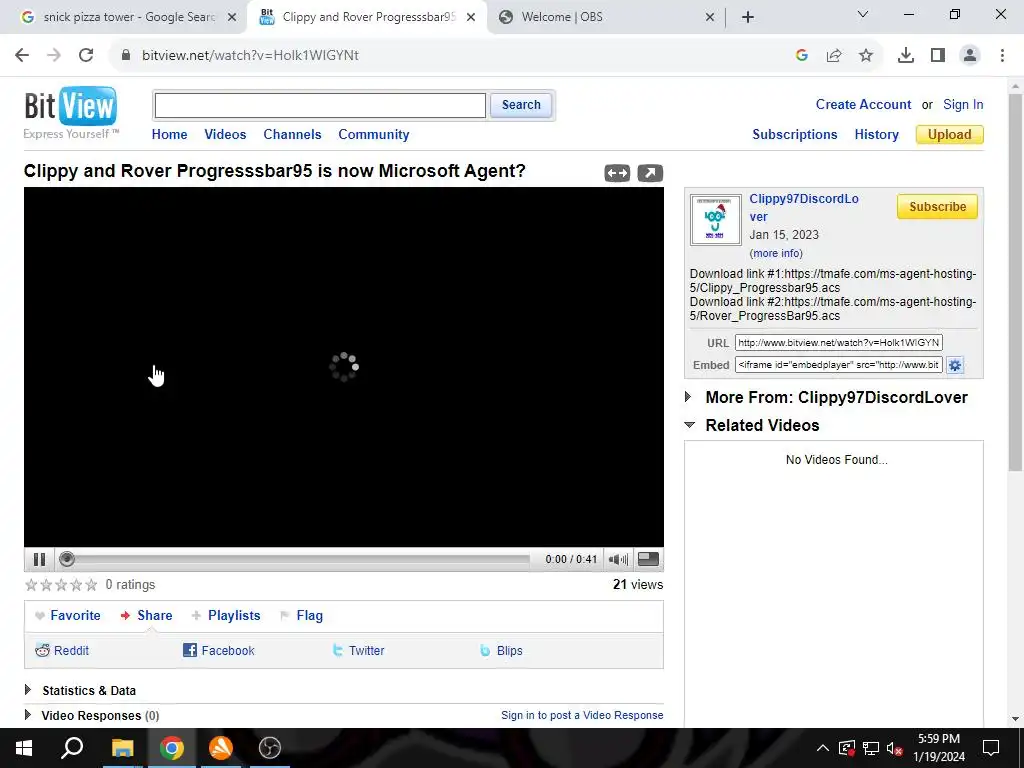Viewport: 1024px width, 768px height.
Task: Subscribe to Clippy97DiscordLover
Action: tap(936, 206)
